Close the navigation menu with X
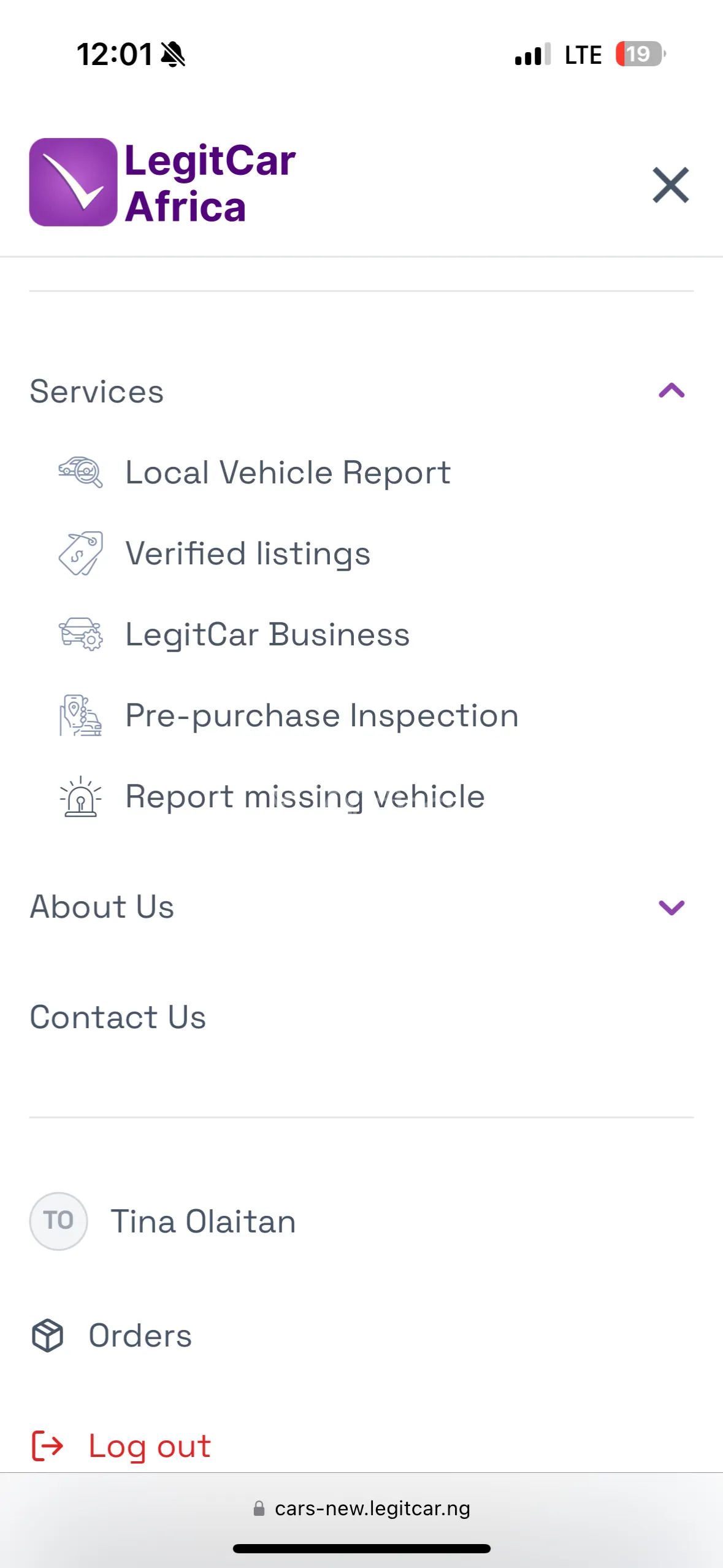The height and width of the screenshot is (1568, 723). [670, 185]
